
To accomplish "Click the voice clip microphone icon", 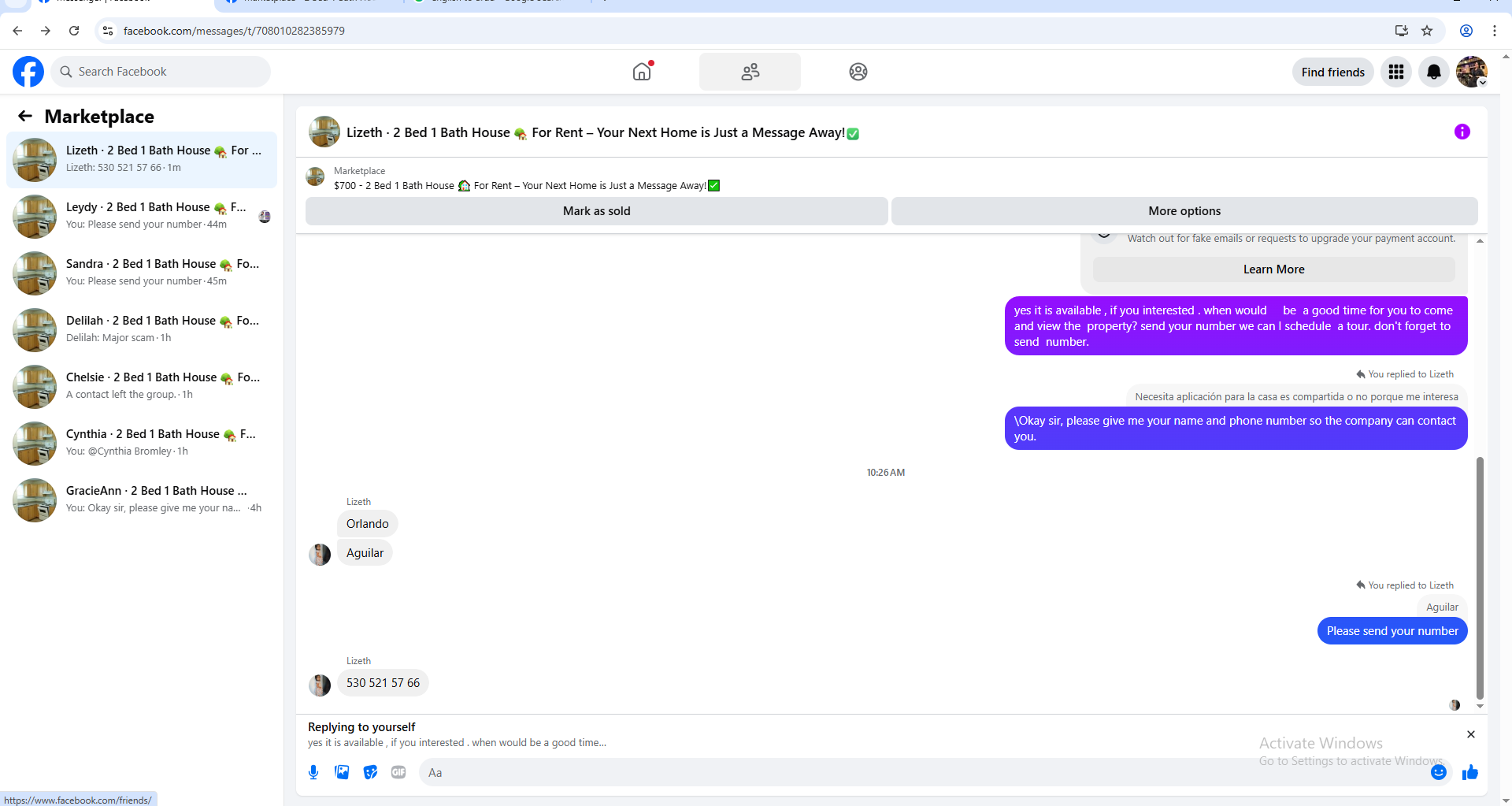I will click(x=313, y=772).
